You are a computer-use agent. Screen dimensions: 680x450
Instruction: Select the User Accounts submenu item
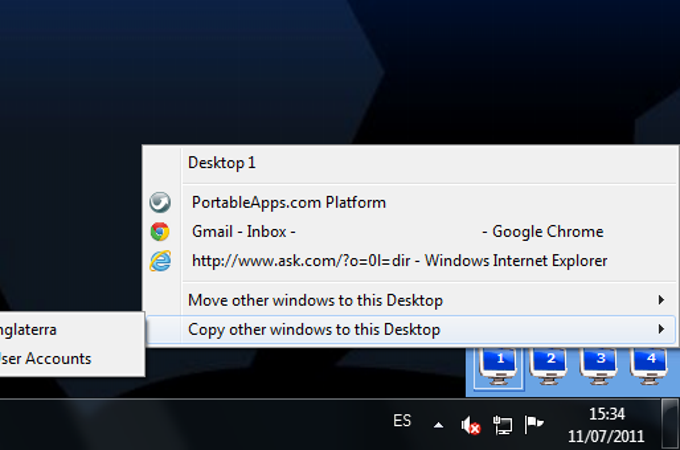pos(71,359)
